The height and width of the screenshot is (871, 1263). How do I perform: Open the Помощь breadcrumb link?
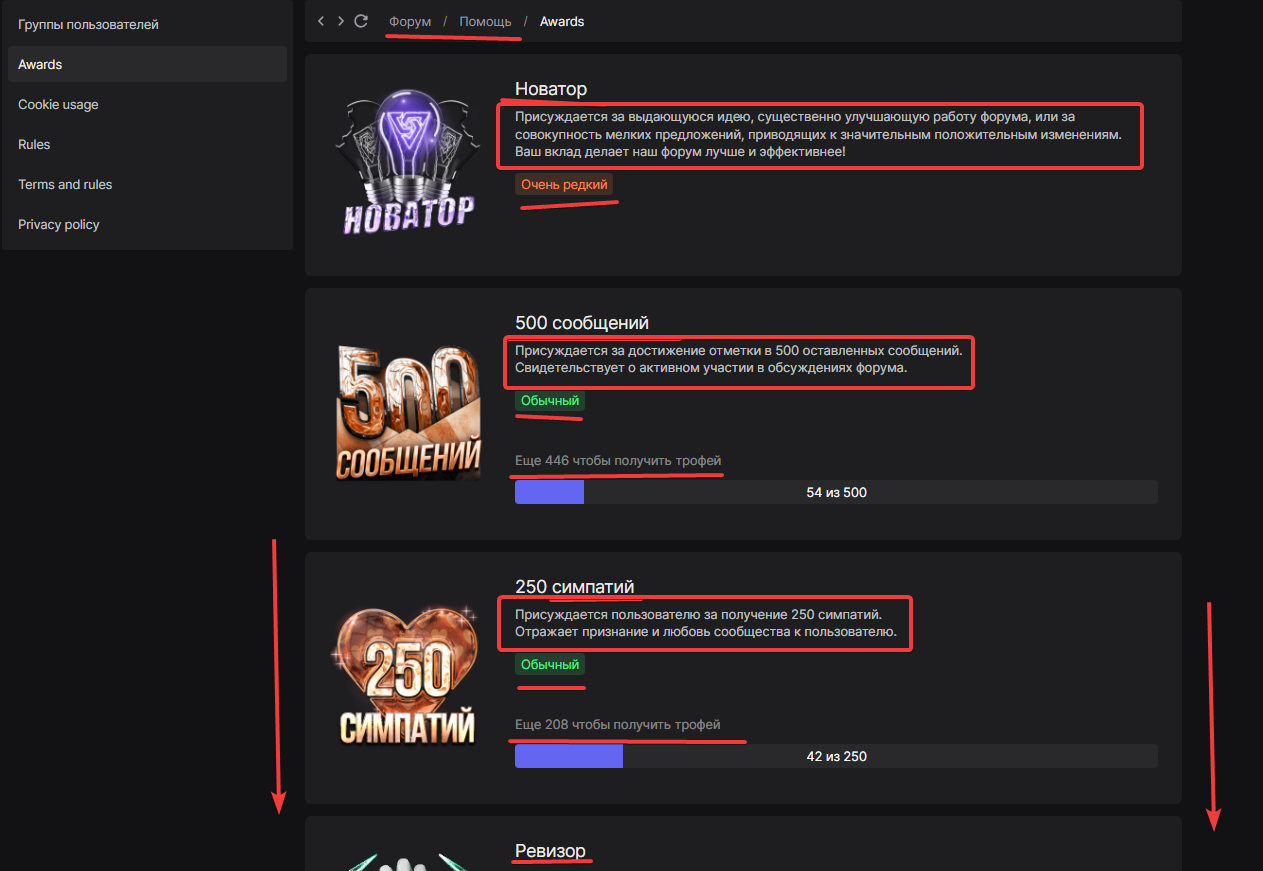[x=485, y=21]
